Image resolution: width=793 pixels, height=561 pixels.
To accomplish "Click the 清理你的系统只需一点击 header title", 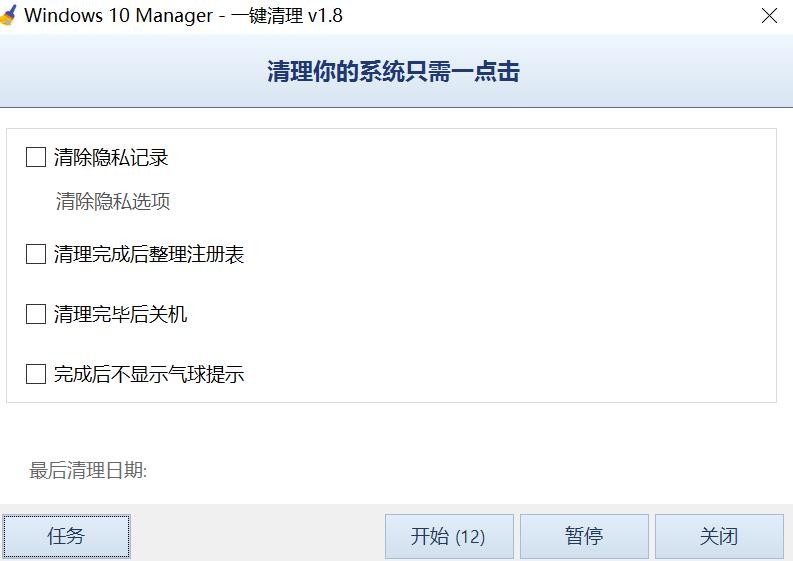I will pos(393,71).
